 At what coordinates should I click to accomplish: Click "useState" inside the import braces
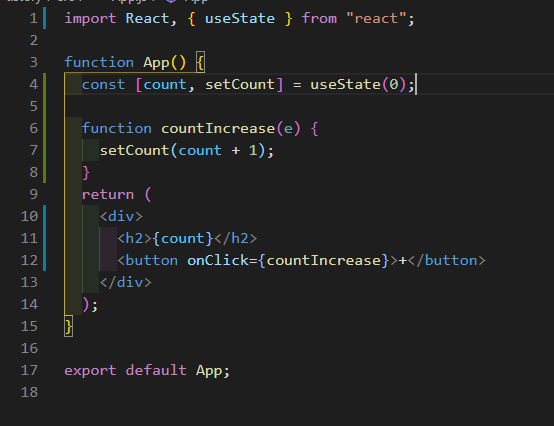tap(240, 18)
